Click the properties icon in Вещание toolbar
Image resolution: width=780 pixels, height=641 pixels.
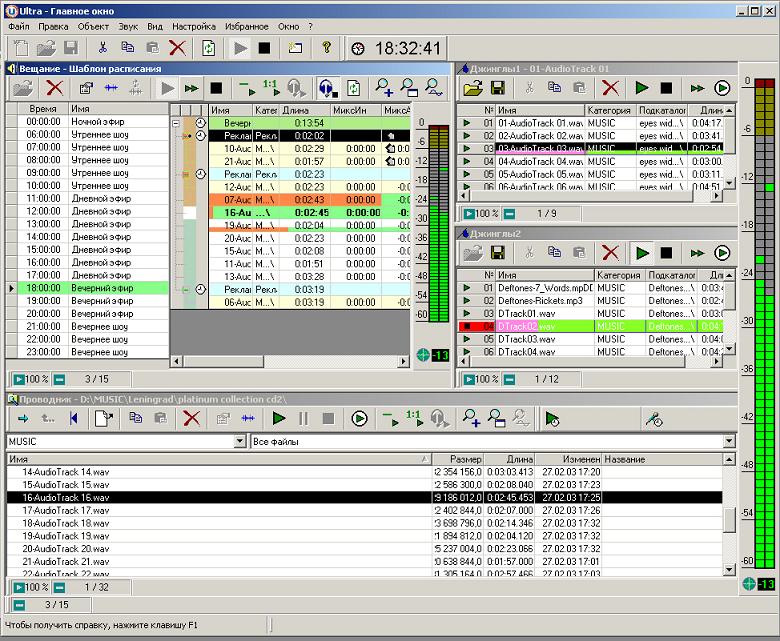tap(86, 89)
